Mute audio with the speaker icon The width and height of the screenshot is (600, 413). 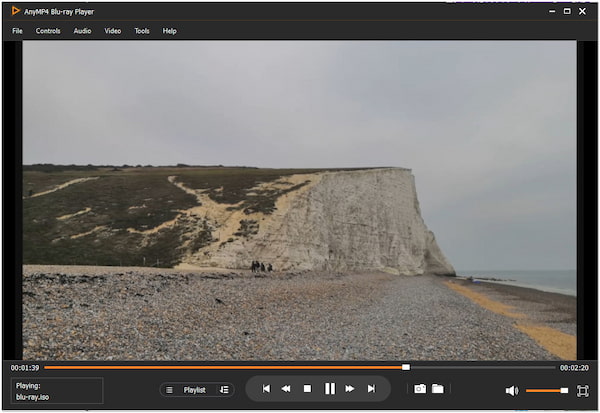pyautogui.click(x=511, y=390)
